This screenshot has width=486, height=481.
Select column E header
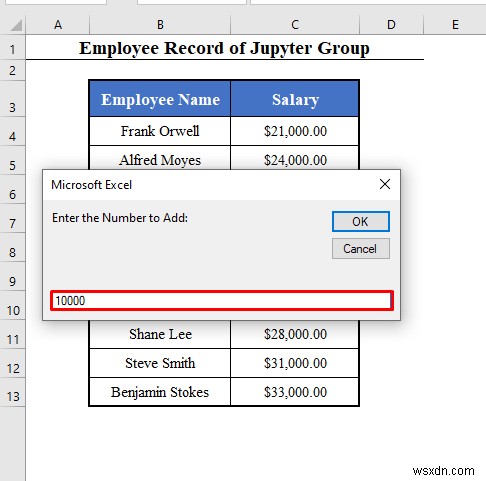455,25
